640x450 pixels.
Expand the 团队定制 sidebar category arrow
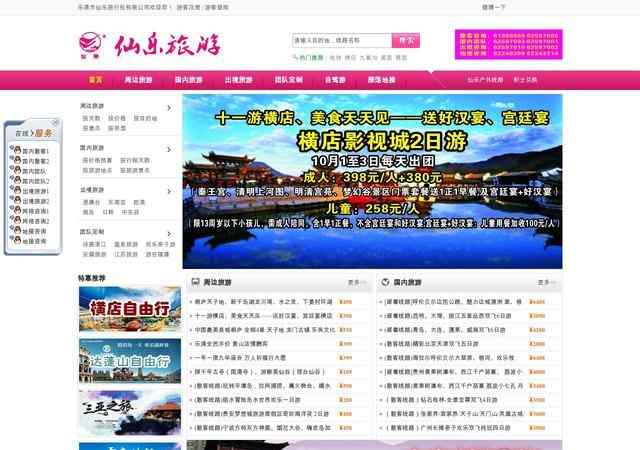(169, 234)
